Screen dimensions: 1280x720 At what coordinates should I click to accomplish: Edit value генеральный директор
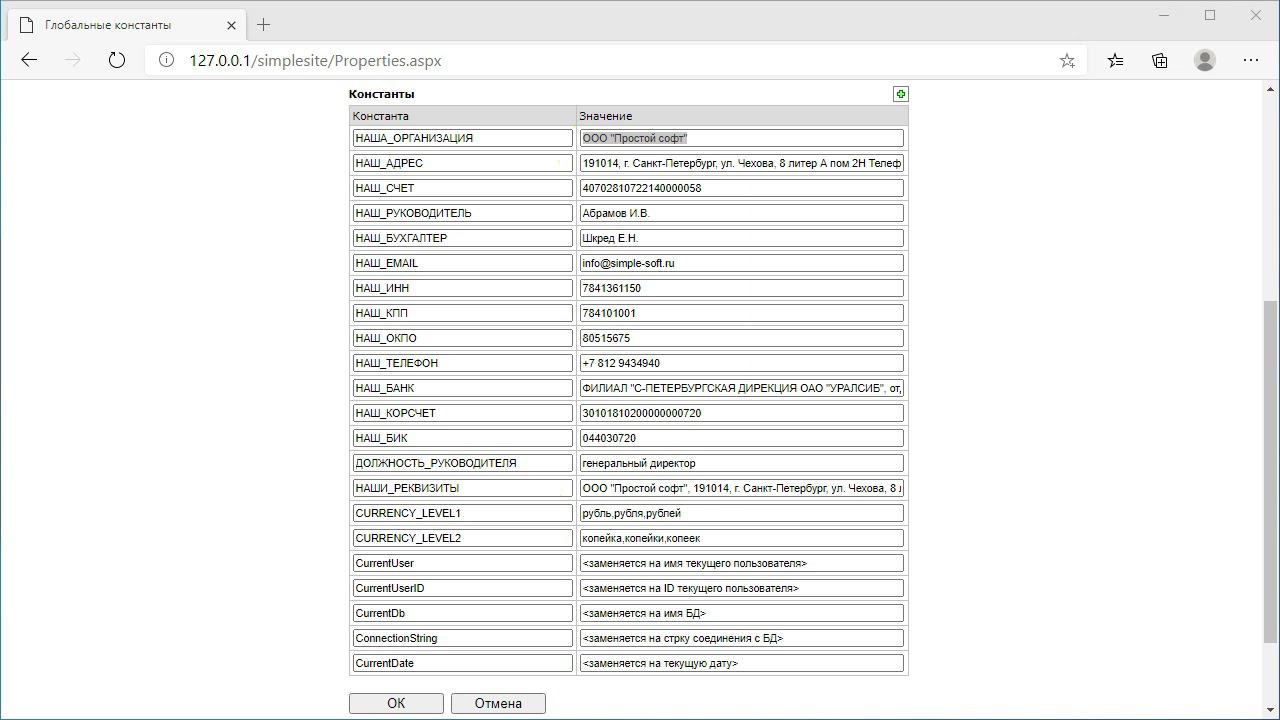(x=741, y=463)
